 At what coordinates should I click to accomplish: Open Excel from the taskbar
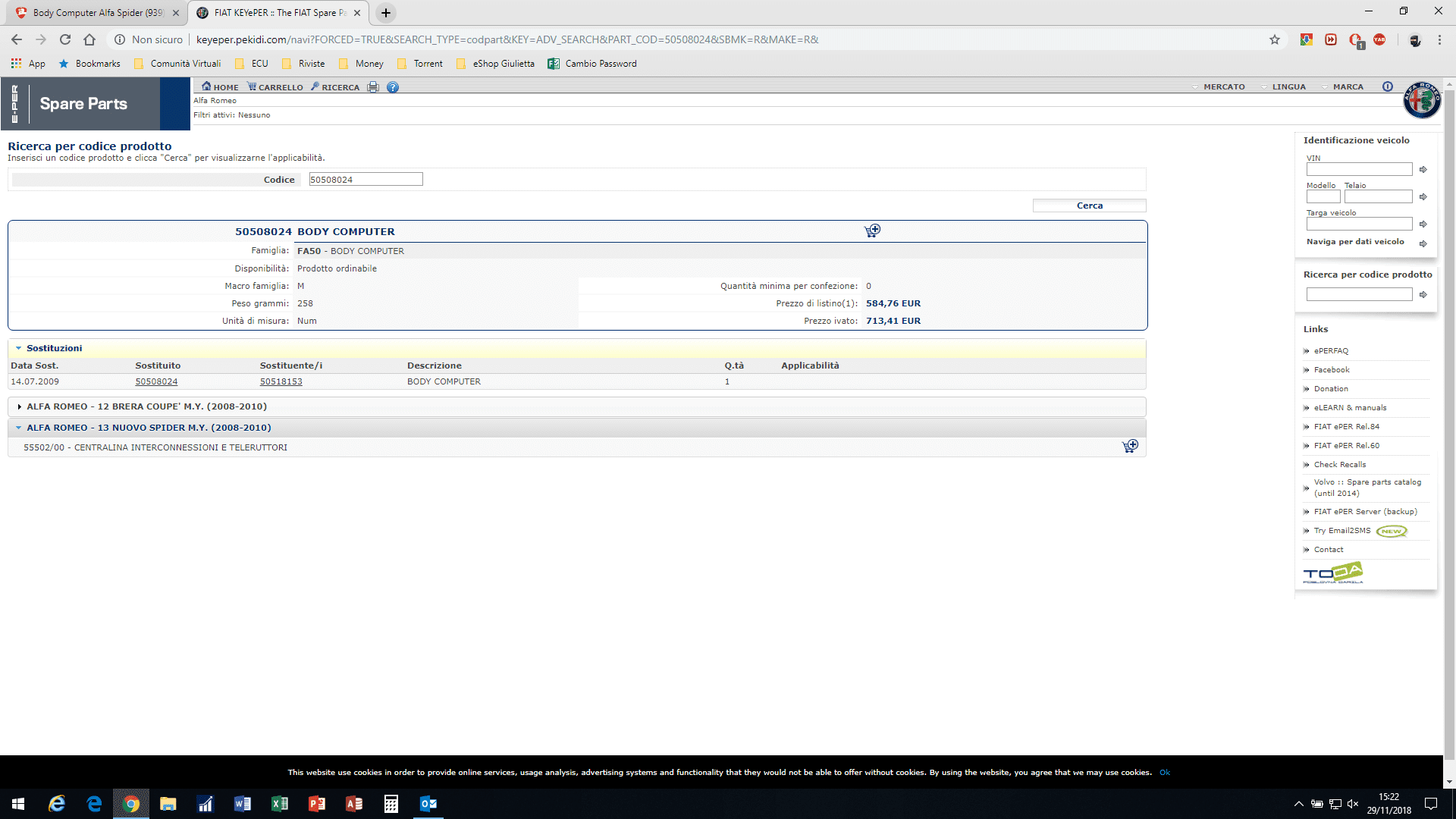[279, 804]
